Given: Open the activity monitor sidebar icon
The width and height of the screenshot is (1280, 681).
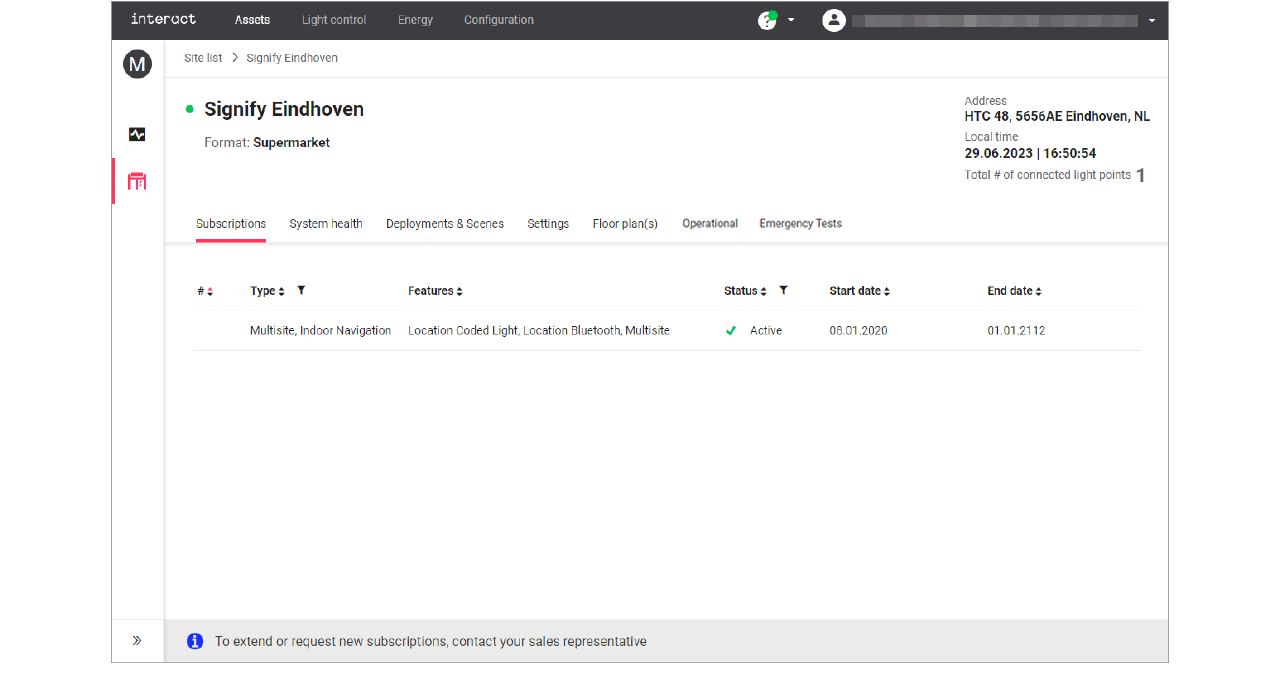Looking at the screenshot, I should pos(137,134).
